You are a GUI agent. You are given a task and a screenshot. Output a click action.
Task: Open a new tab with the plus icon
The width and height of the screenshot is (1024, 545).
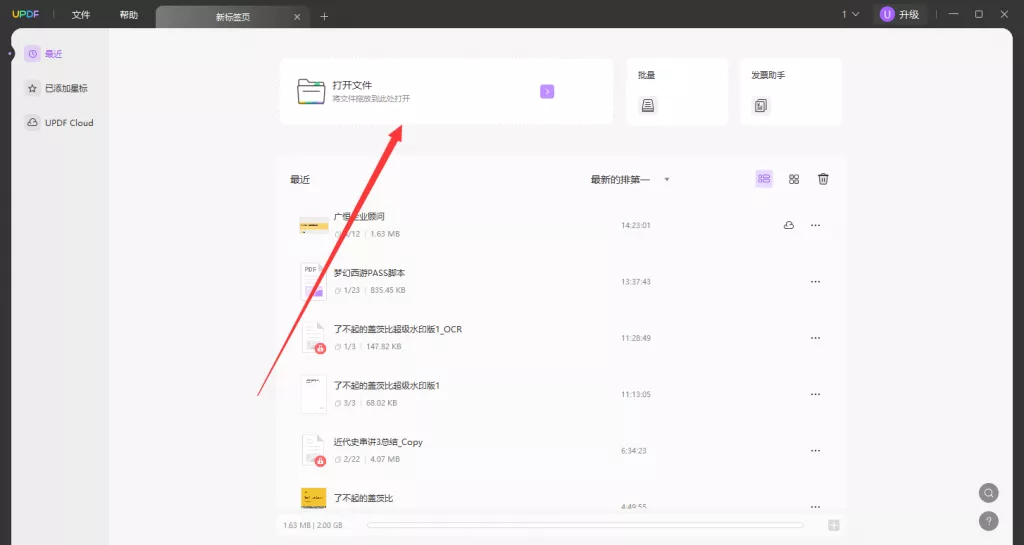[x=324, y=16]
